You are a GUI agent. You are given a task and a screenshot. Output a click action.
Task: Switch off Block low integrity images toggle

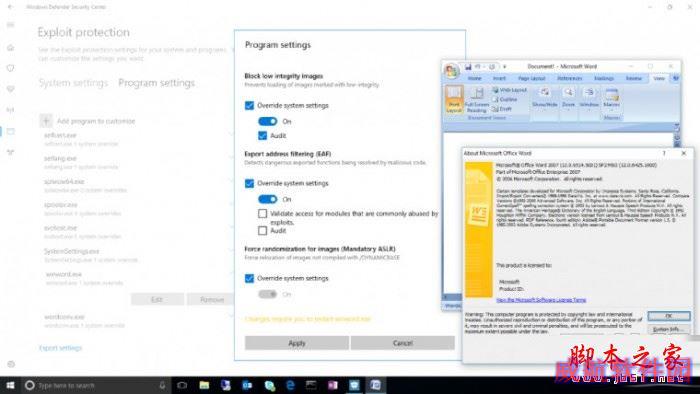tap(268, 121)
